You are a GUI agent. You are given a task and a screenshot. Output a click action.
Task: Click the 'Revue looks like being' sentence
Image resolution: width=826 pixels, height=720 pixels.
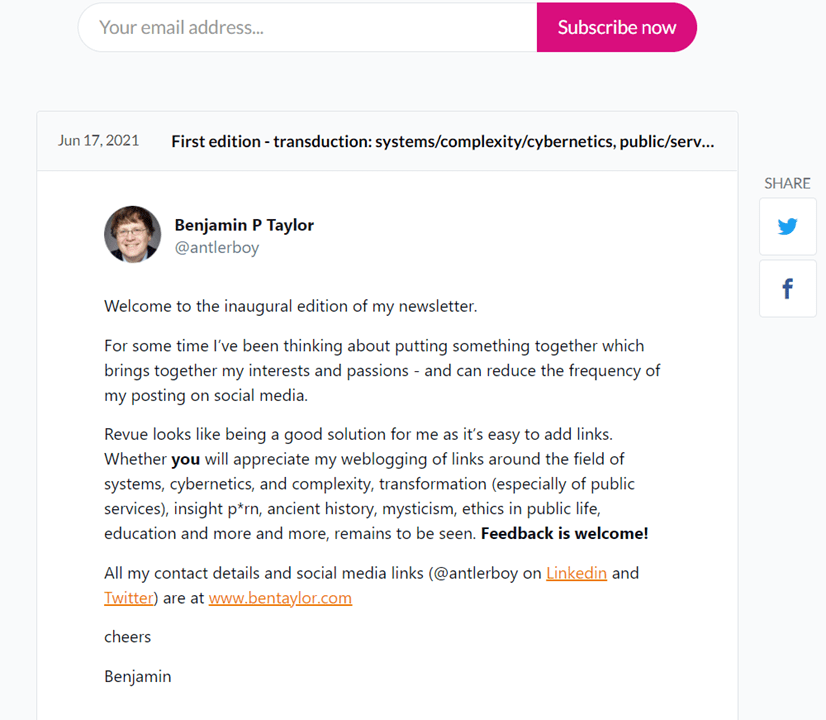(x=250, y=435)
